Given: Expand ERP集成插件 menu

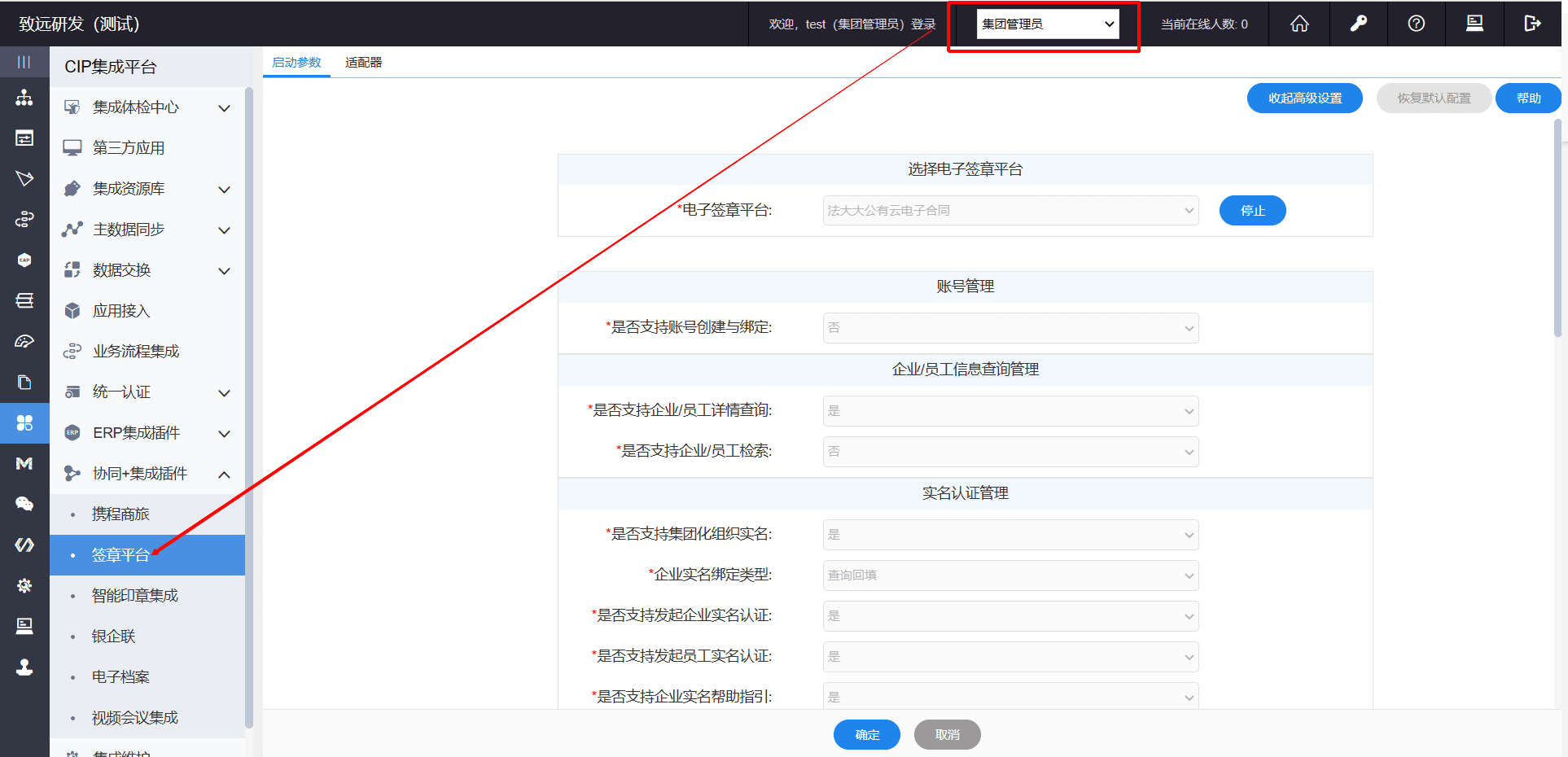Looking at the screenshot, I should point(147,433).
